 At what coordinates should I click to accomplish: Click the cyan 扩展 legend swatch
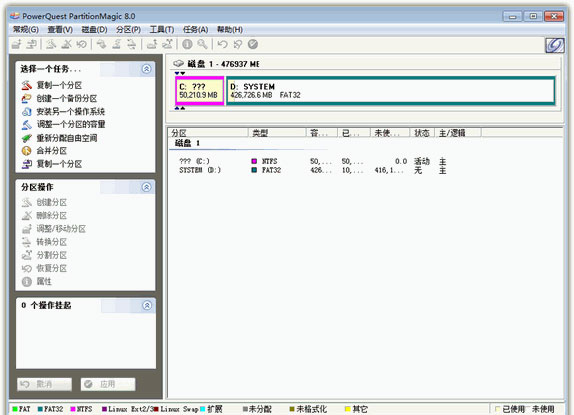coord(202,409)
